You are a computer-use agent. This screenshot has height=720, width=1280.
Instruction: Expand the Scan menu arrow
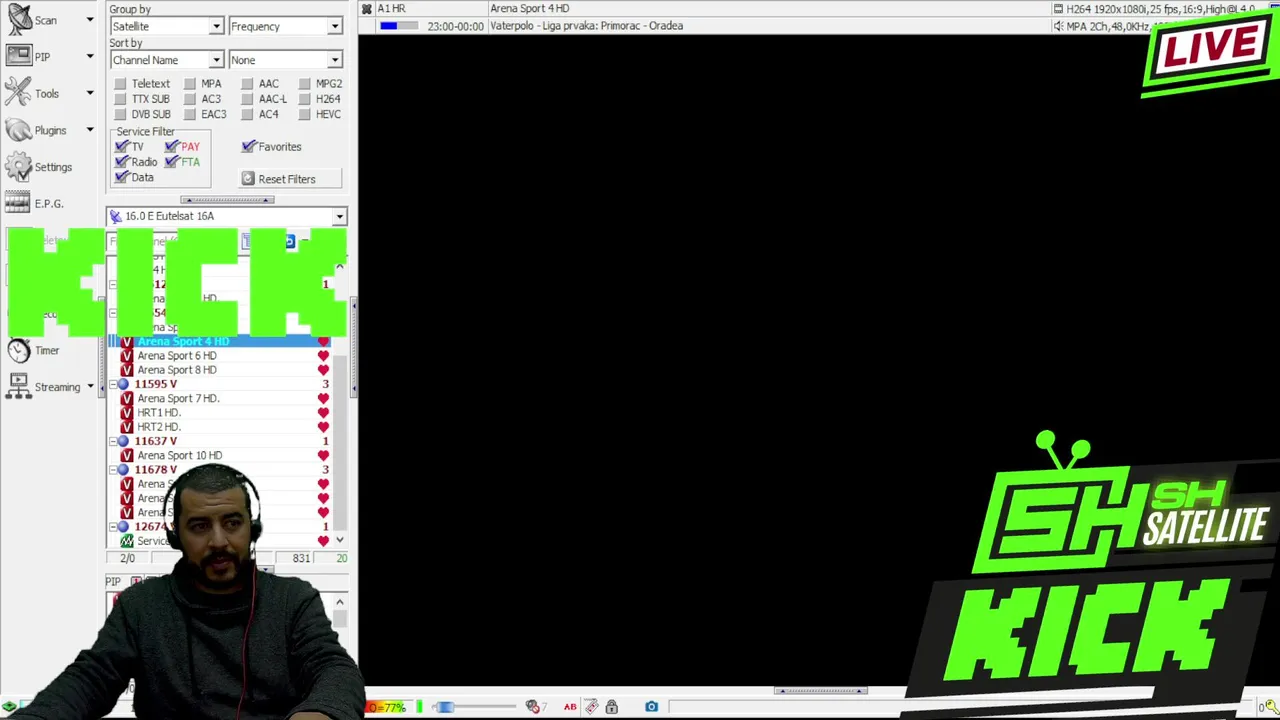tap(90, 20)
